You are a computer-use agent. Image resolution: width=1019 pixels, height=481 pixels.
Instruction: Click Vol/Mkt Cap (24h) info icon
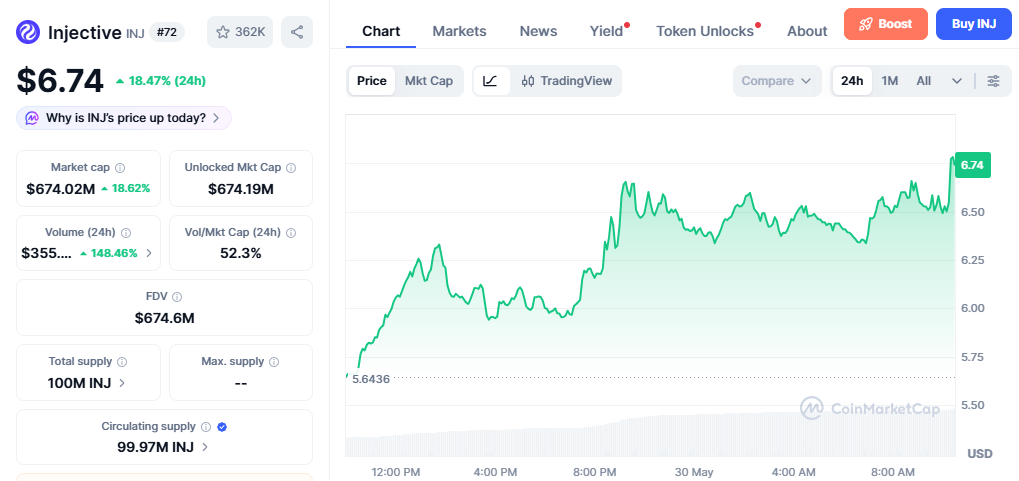coord(291,233)
